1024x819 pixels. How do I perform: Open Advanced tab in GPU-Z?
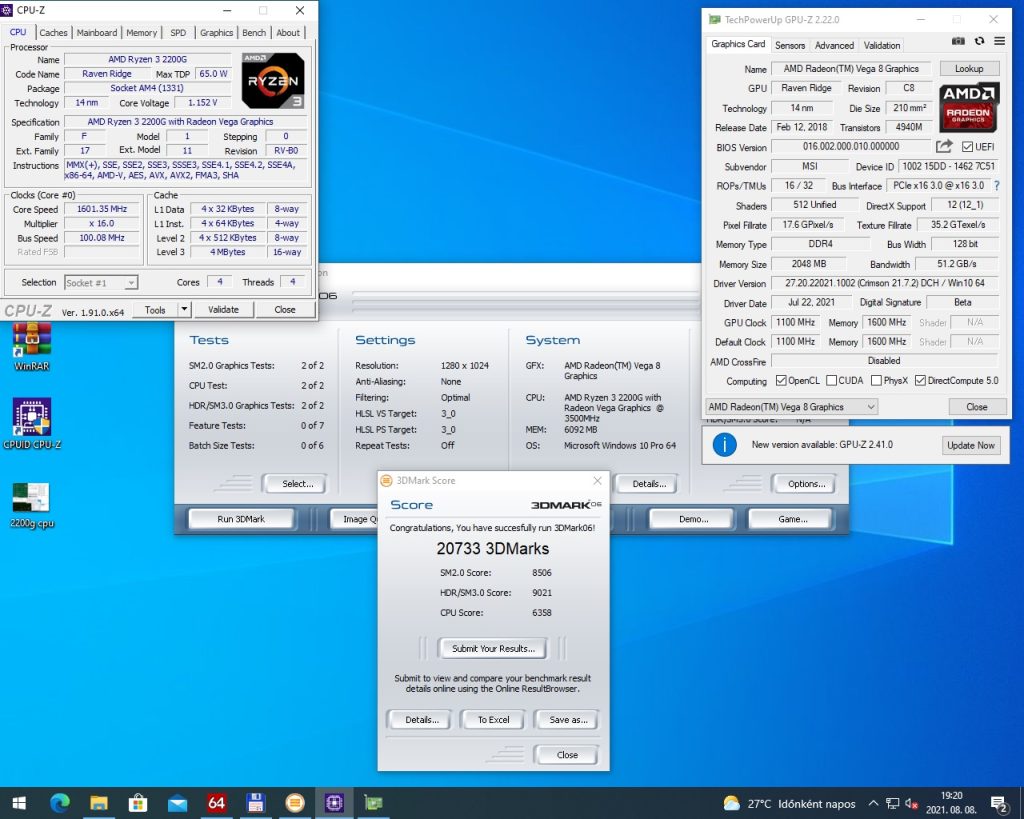[x=834, y=45]
